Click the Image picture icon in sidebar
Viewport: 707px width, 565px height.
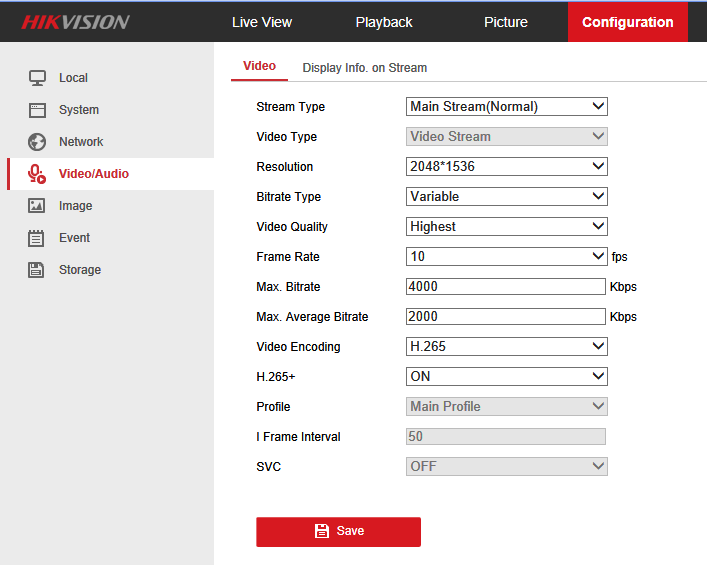click(x=37, y=206)
